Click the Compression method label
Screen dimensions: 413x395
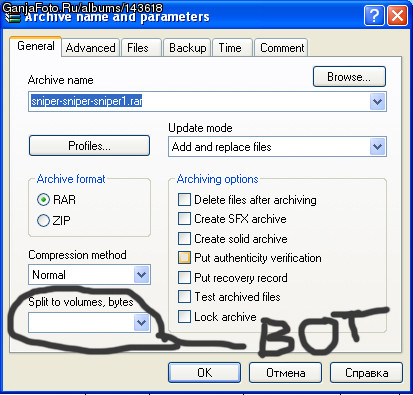click(77, 255)
